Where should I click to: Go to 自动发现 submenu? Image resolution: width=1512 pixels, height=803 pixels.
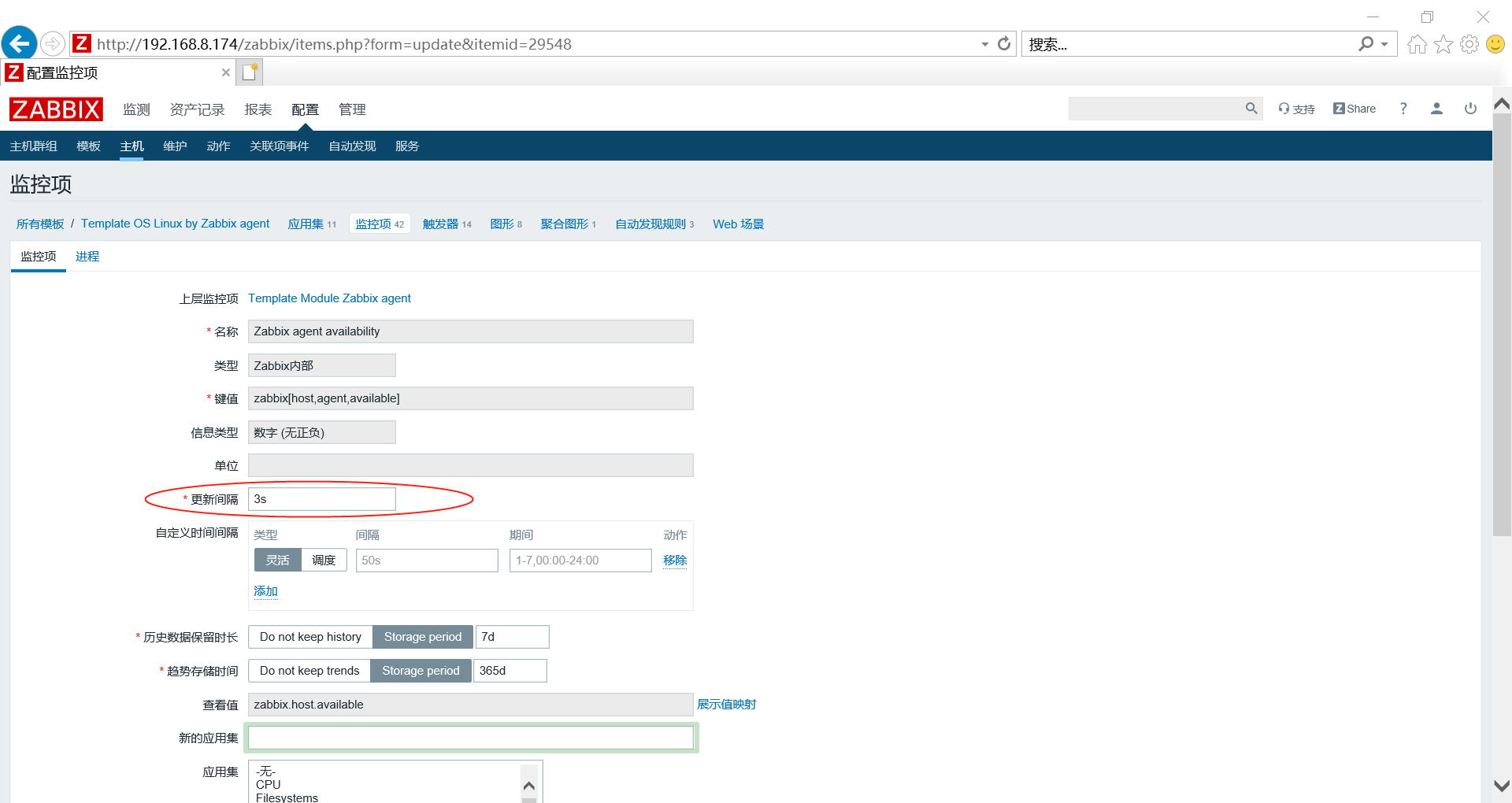352,146
